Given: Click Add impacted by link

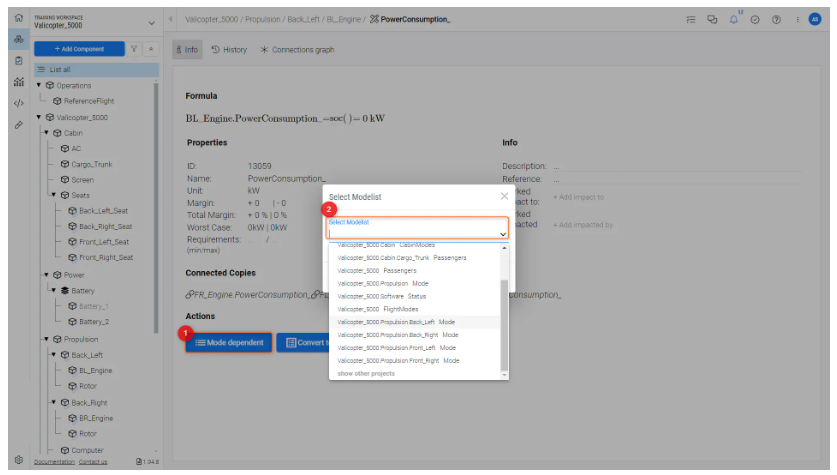Looking at the screenshot, I should [x=583, y=225].
